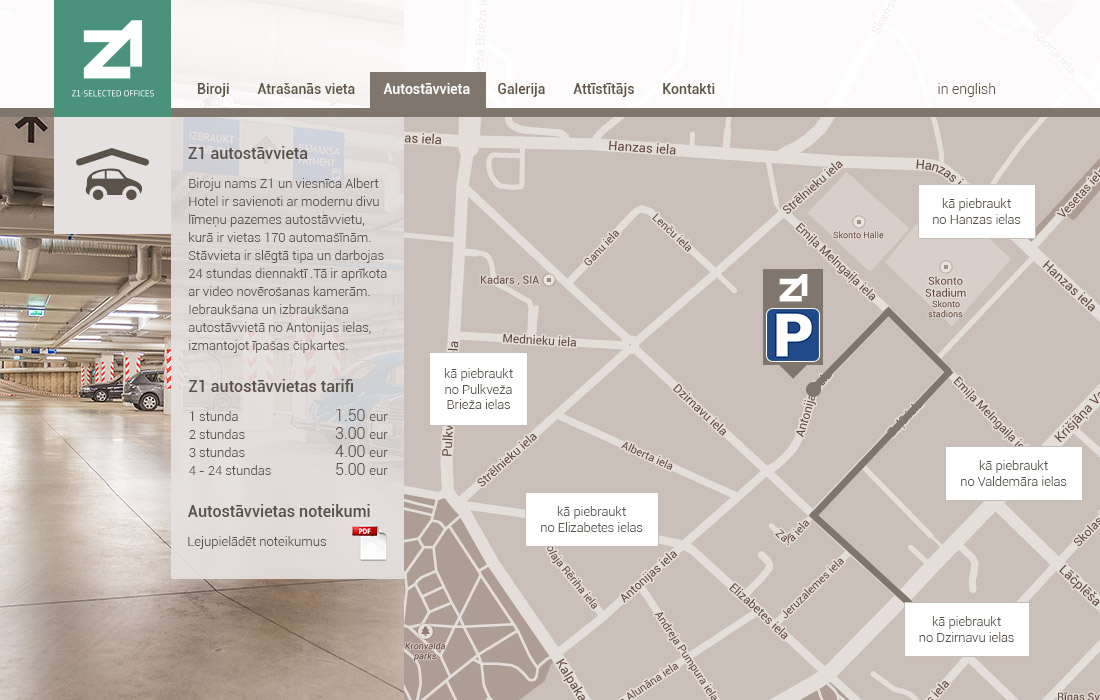Click the 'Ganu iela' street label
Image resolution: width=1100 pixels, height=700 pixels.
pos(602,248)
